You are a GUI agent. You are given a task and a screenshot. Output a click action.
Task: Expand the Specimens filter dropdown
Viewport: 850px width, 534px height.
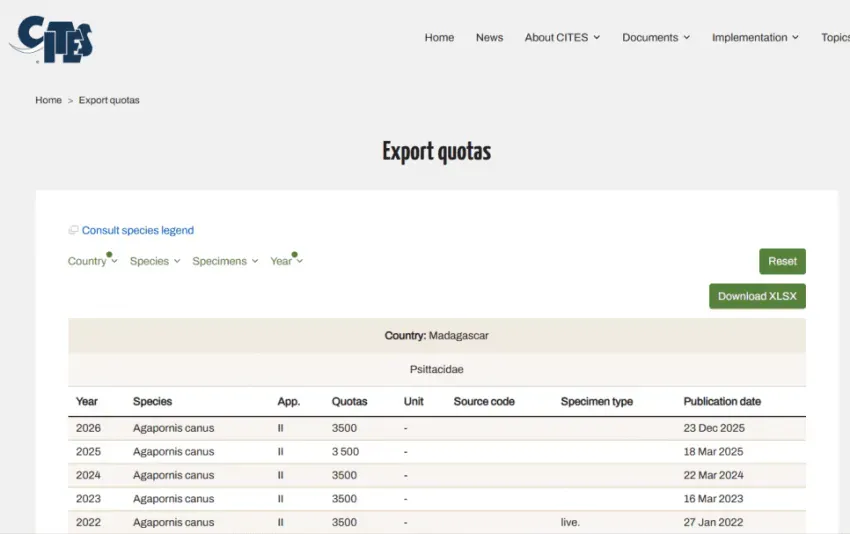point(225,261)
